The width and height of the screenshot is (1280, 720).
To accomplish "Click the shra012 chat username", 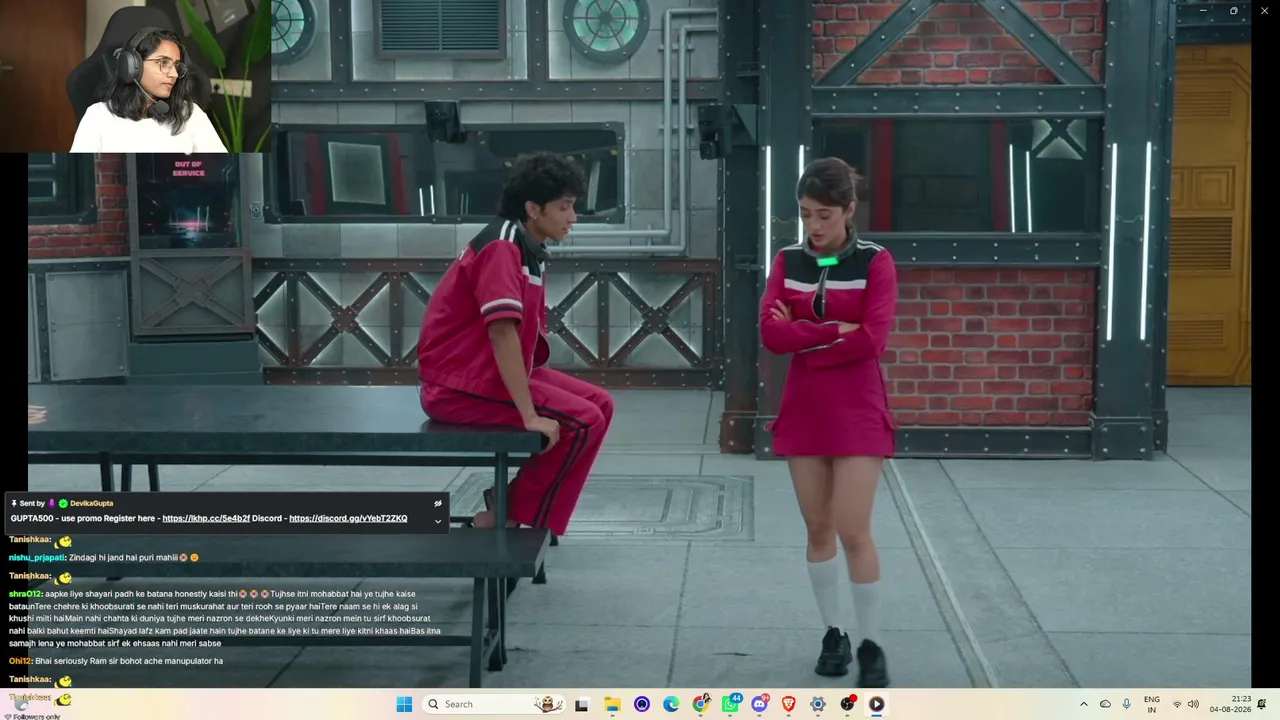I will (25, 593).
